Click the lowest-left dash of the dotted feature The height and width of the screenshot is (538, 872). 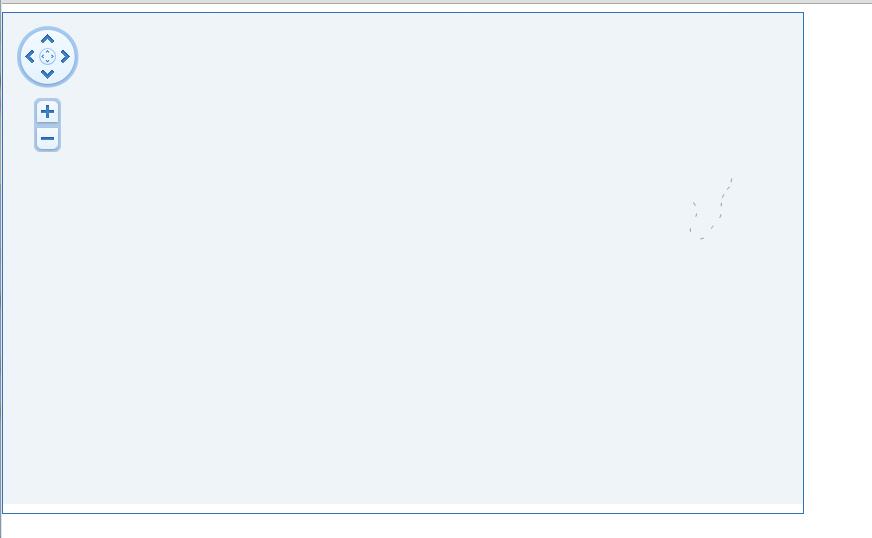coord(690,229)
